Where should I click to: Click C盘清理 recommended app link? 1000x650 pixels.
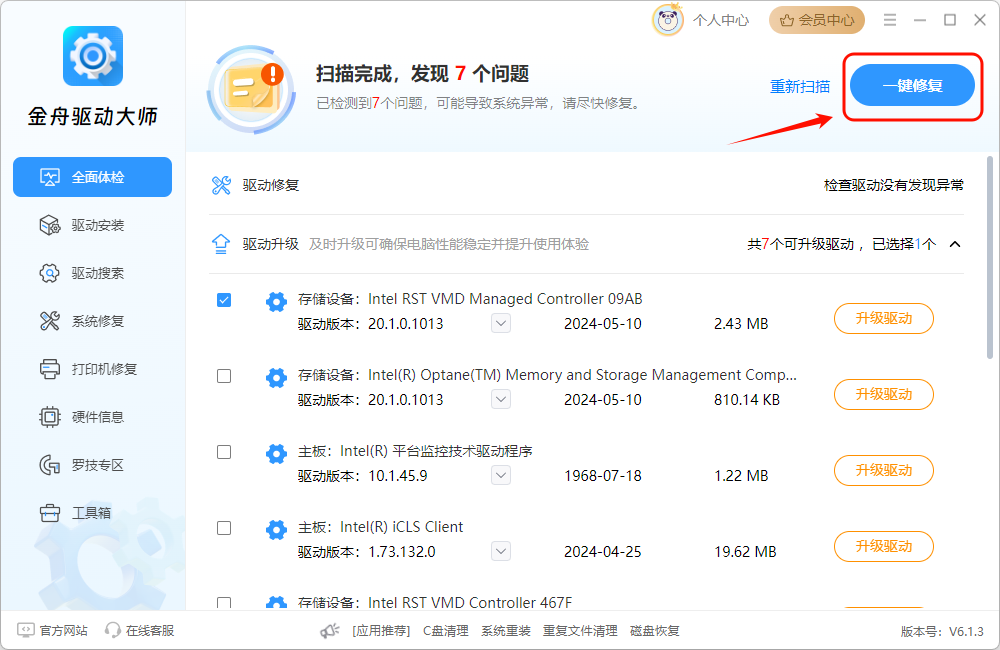pos(446,631)
